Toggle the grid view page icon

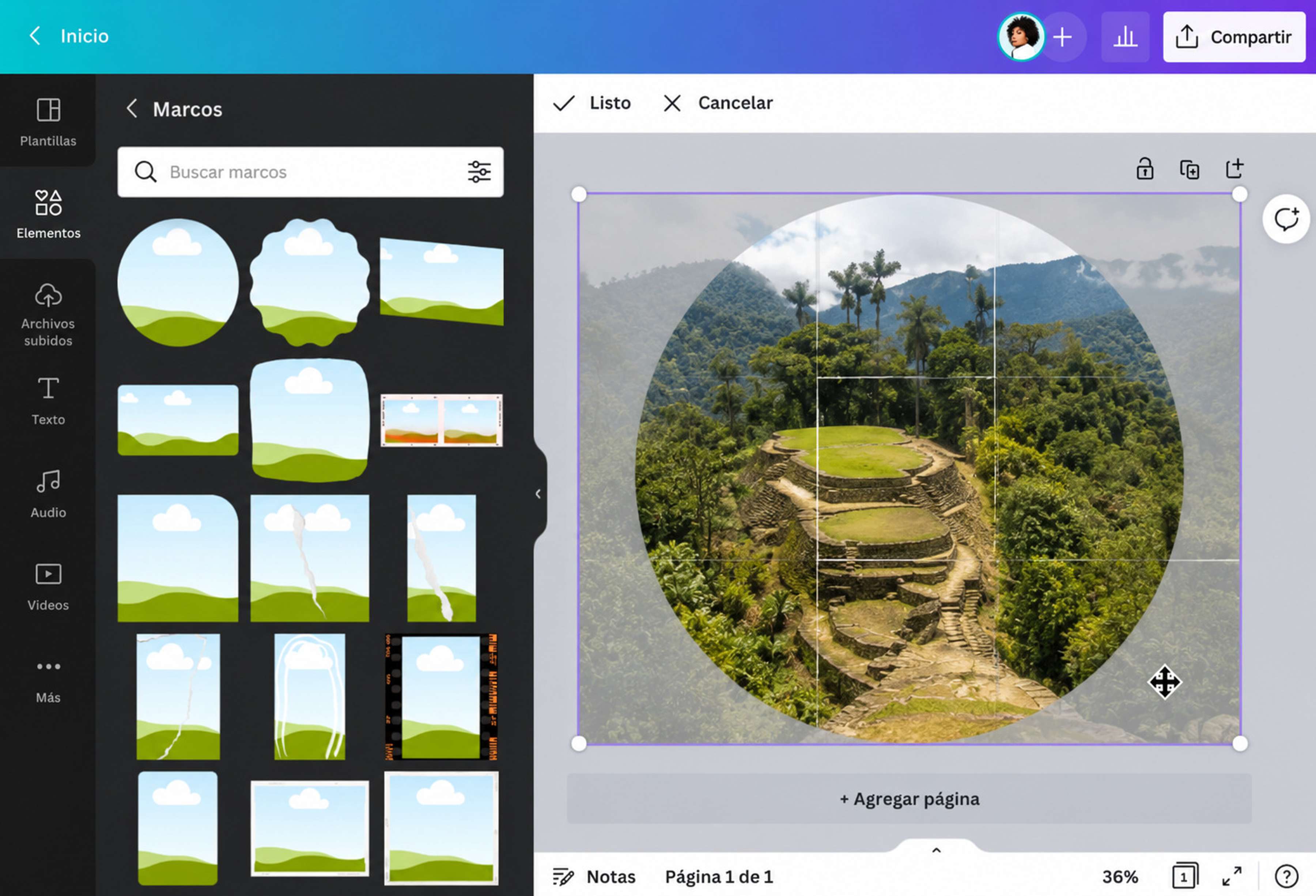coord(1185,876)
